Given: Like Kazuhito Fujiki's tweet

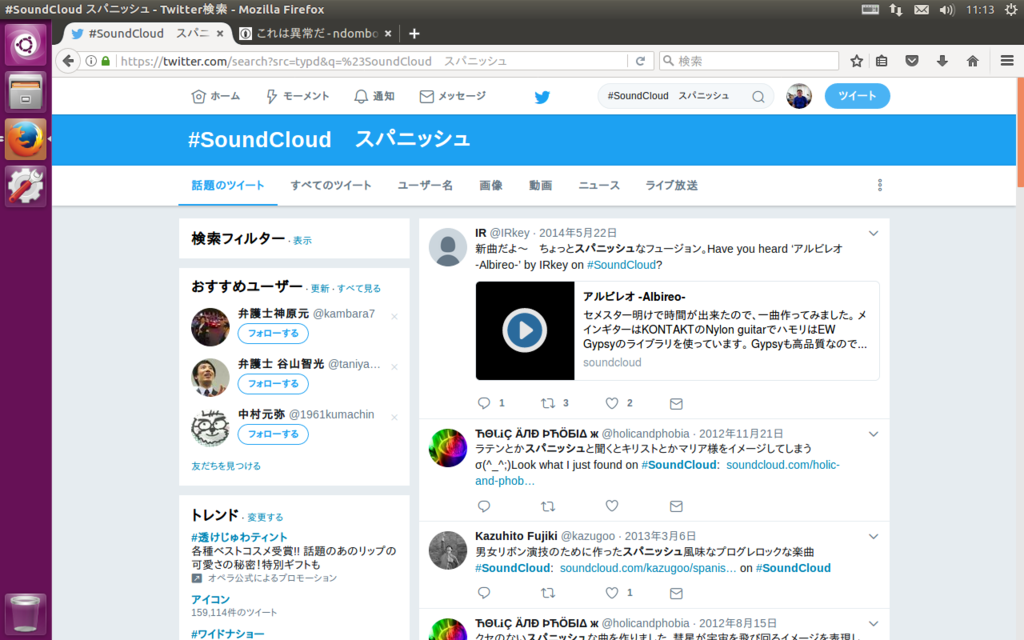Looking at the screenshot, I should coord(612,592).
